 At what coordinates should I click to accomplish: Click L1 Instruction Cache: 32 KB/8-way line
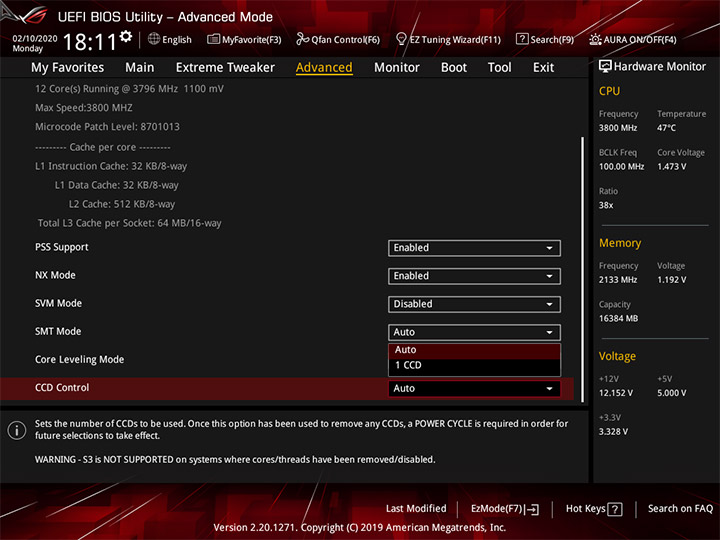(111, 166)
